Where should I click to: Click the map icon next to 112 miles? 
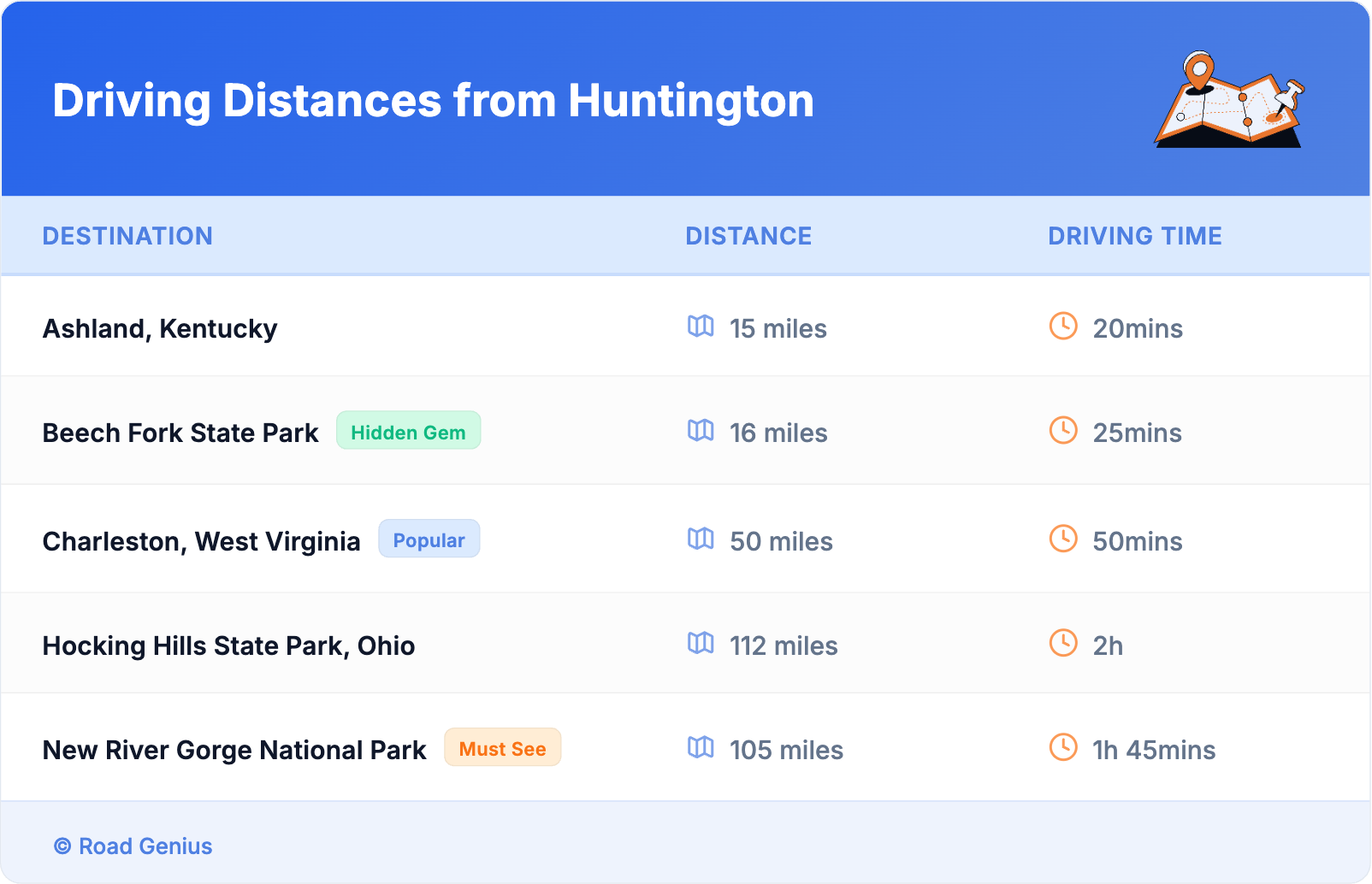click(x=701, y=644)
